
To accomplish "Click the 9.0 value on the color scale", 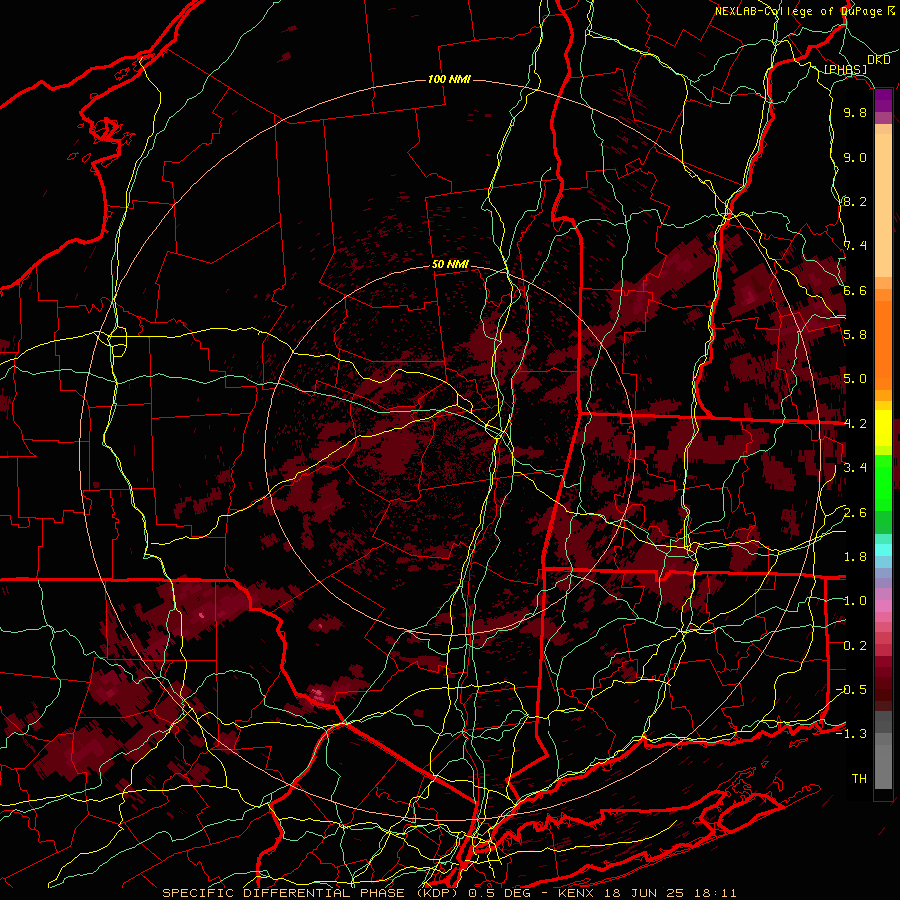I will [855, 157].
